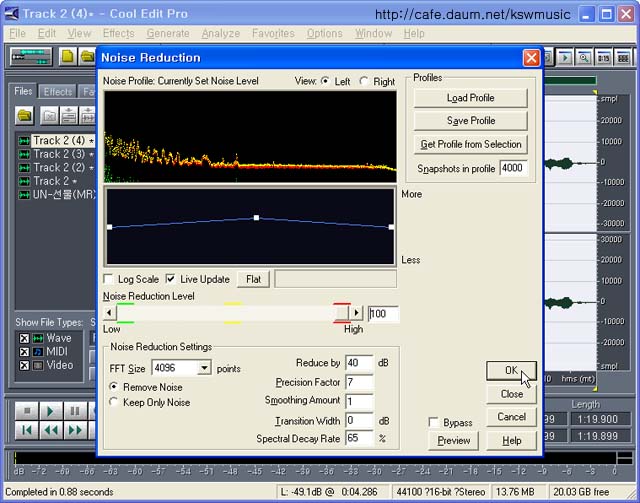Click the waveform/multitrack view switch icon
The height and width of the screenshot is (503, 640).
click(x=31, y=57)
